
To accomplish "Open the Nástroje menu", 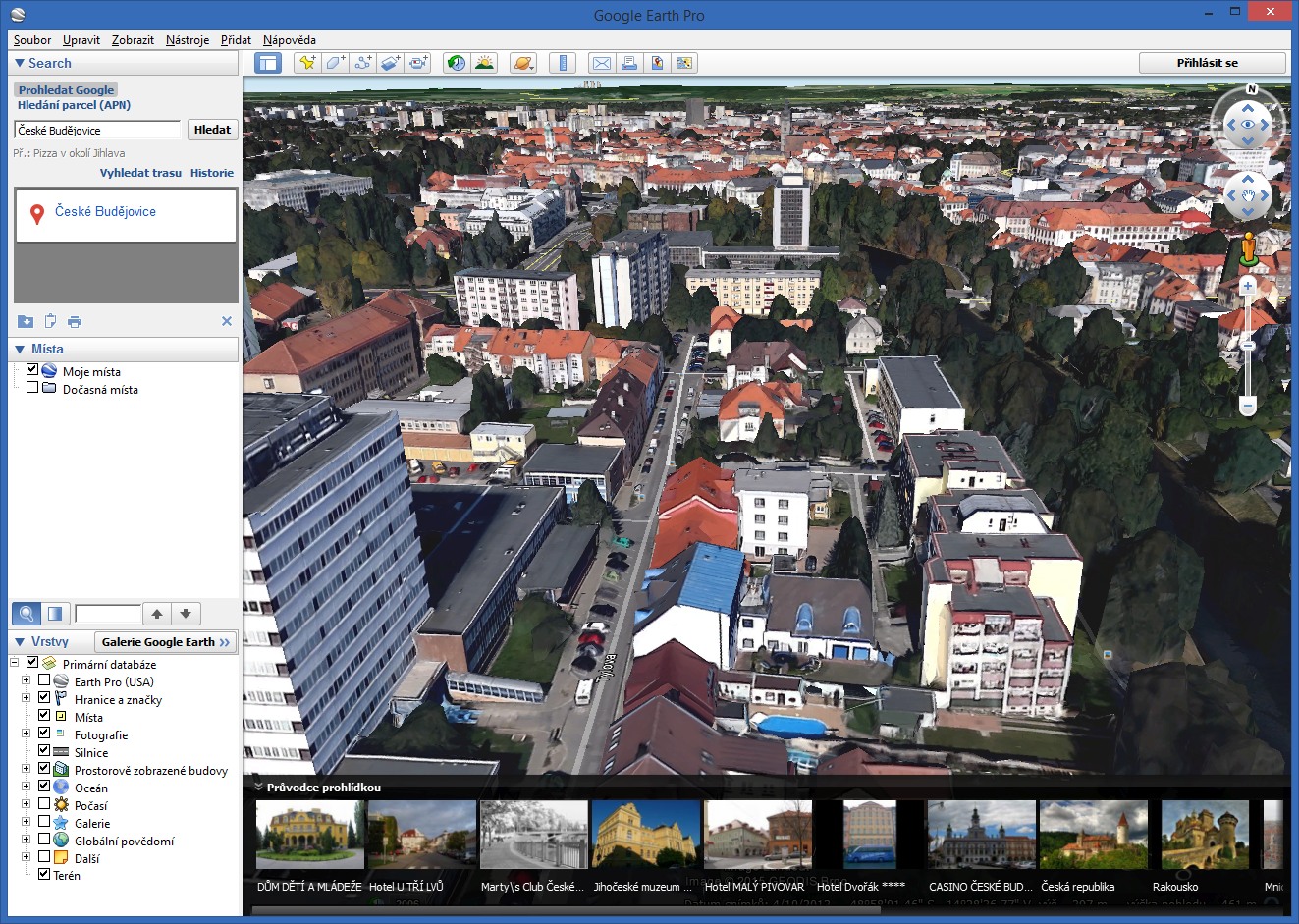I will click(187, 40).
